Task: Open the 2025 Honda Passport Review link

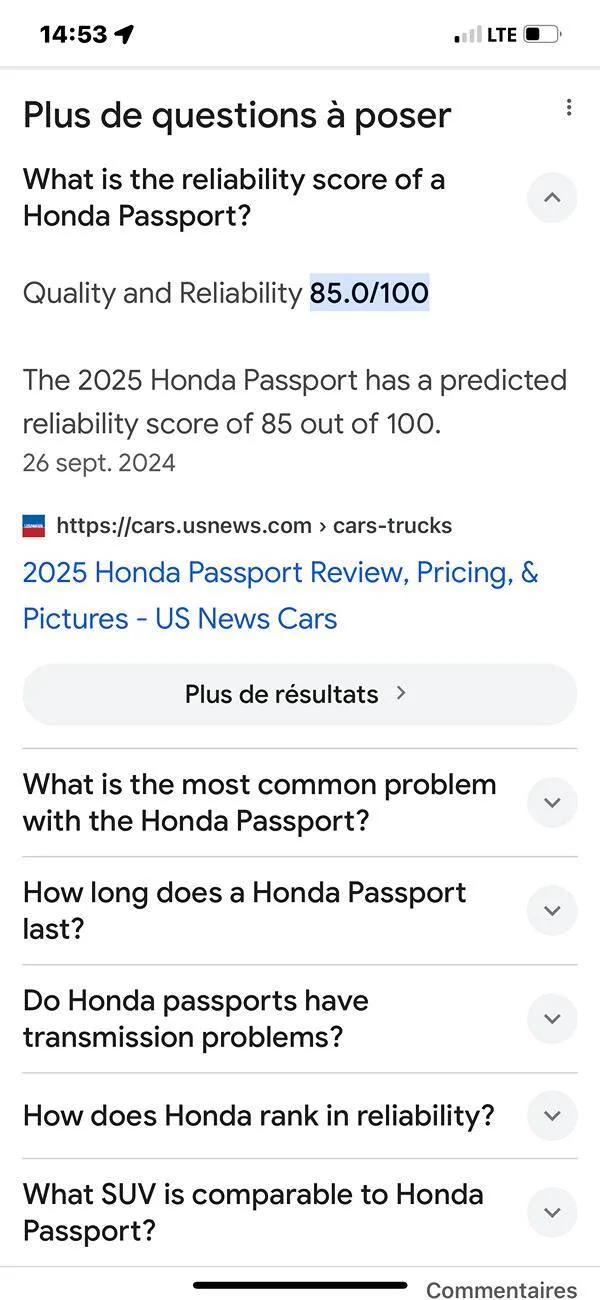Action: pyautogui.click(x=281, y=595)
